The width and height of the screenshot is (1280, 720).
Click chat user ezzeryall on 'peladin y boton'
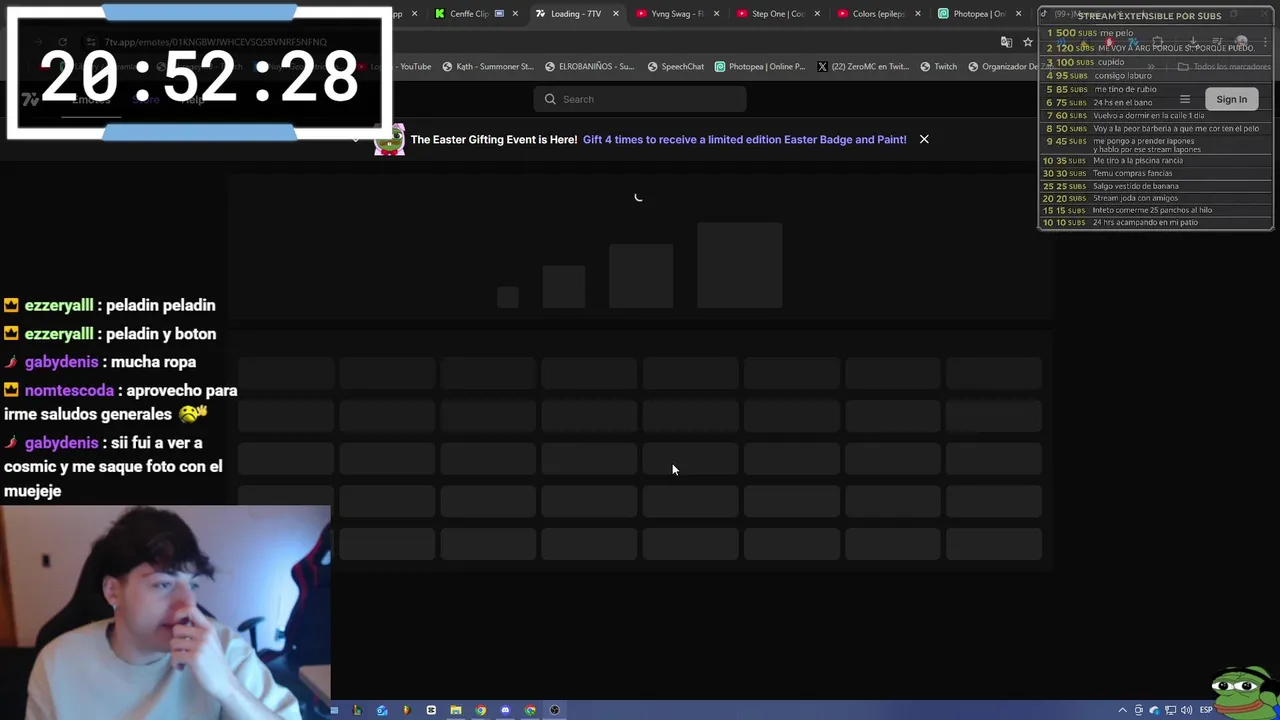59,334
